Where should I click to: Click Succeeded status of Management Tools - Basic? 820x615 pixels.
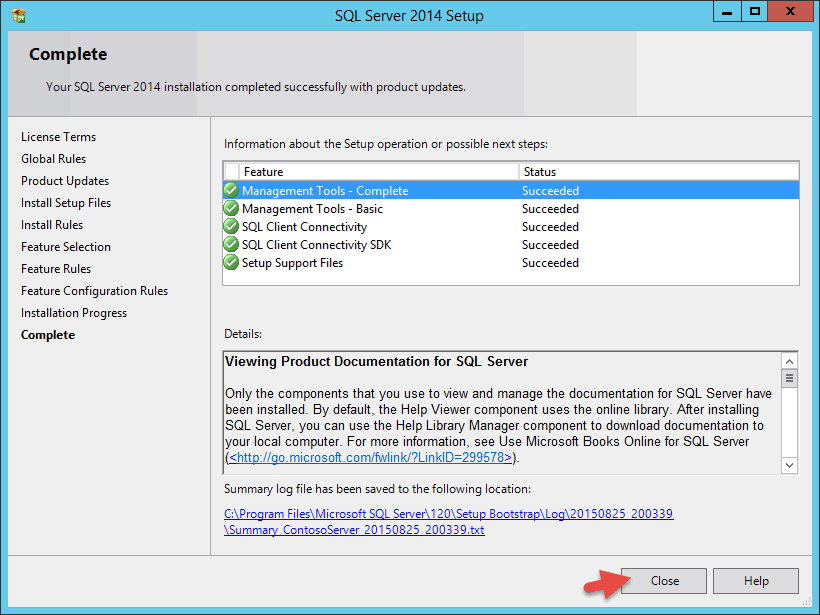click(x=550, y=209)
